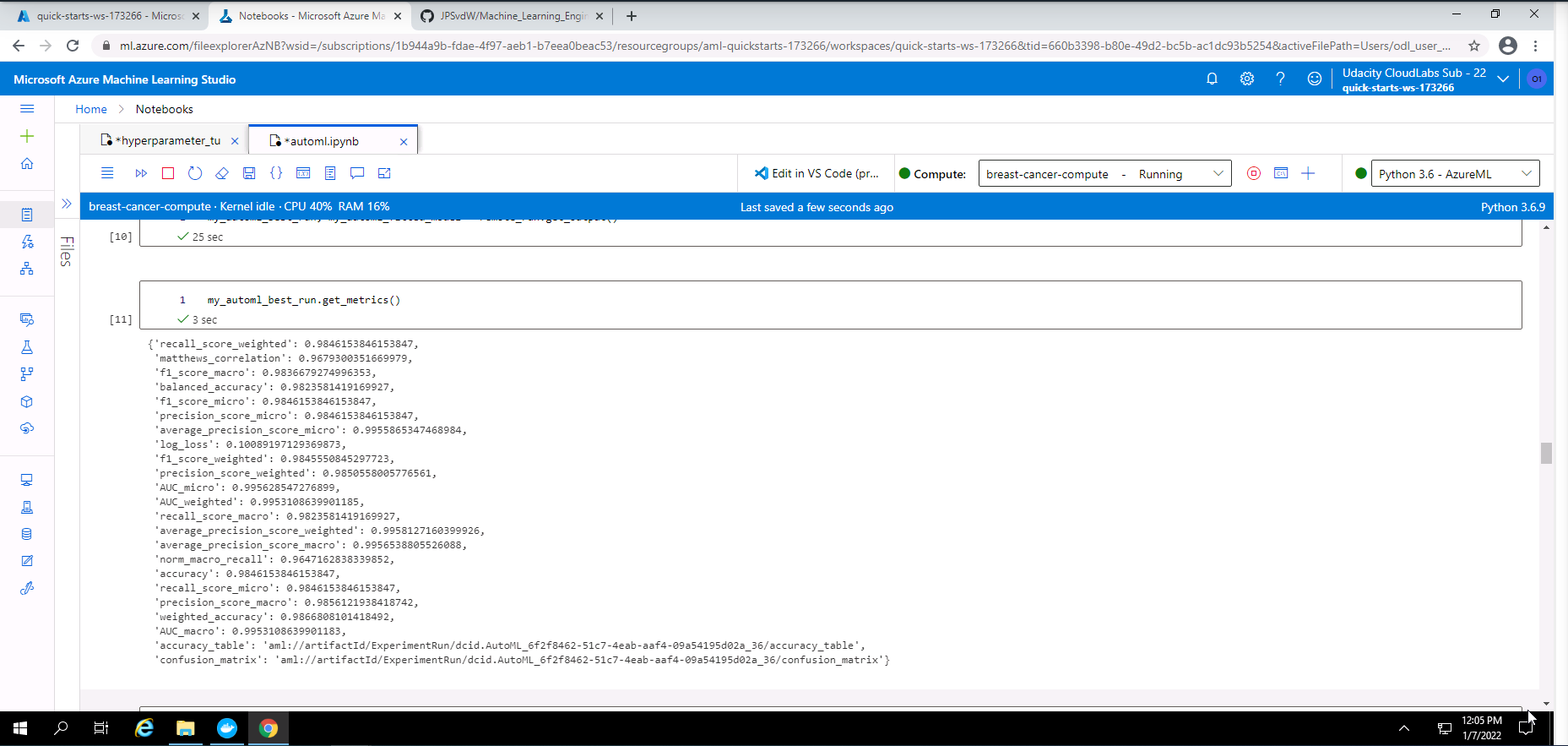Open Models cube icon in sidebar
This screenshot has height=746, width=1568.
click(x=27, y=401)
